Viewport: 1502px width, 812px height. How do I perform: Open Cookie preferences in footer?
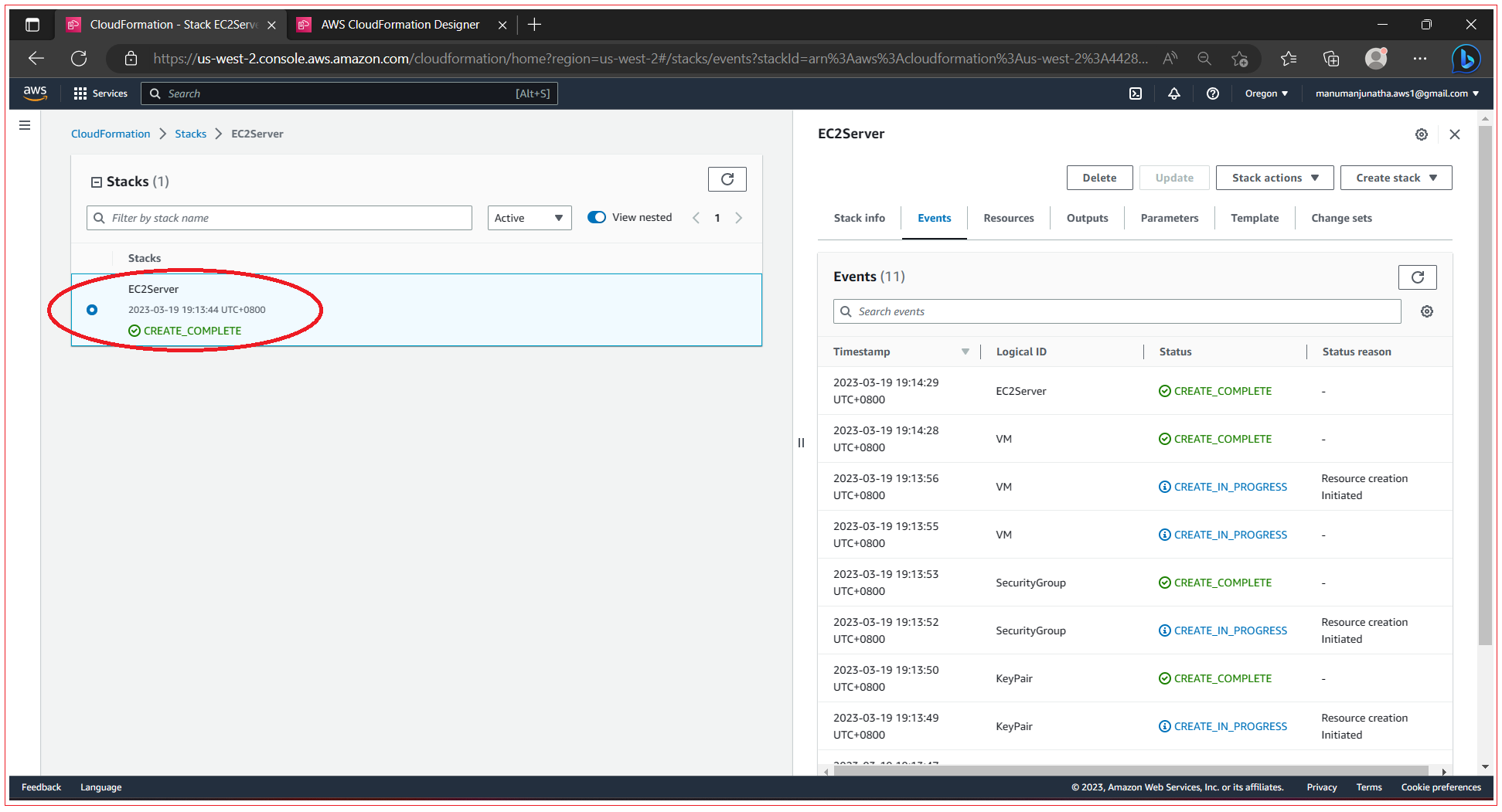(1440, 787)
